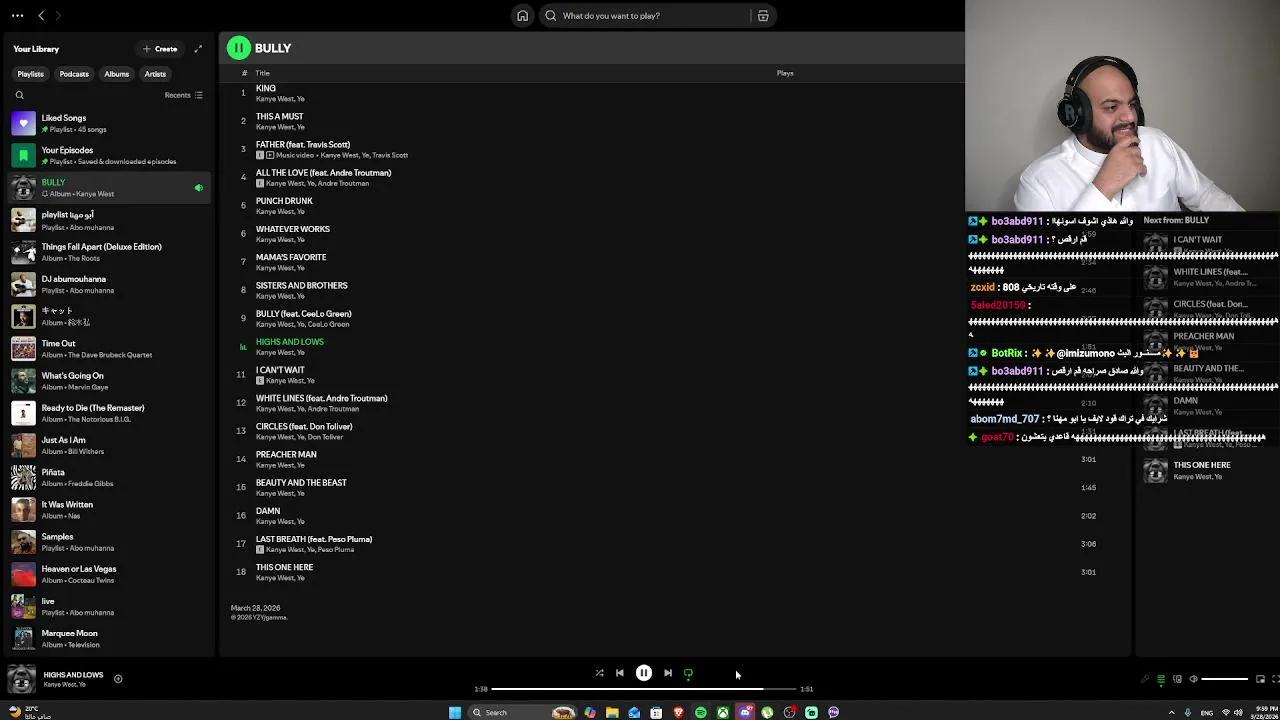Viewport: 1280px width, 720px height.
Task: Open the Browse icon in the search bar
Action: (763, 16)
